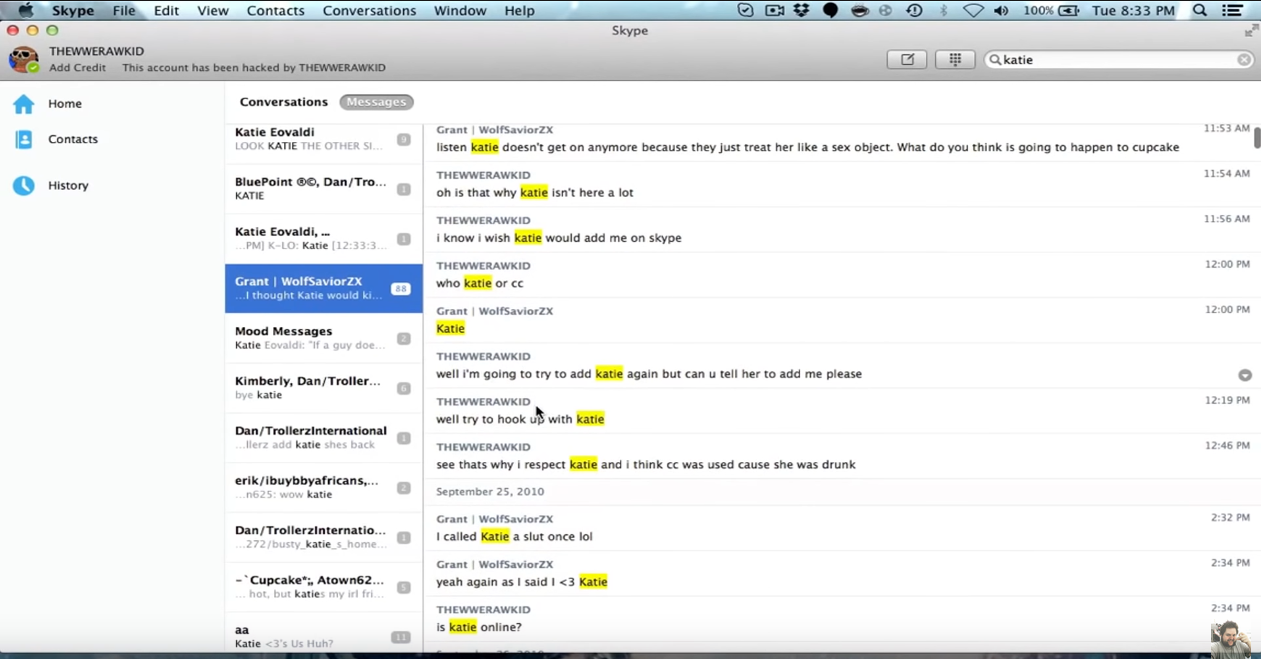Click the black speech bubble menu bar icon
Viewport: 1261px width, 659px height.
[830, 10]
